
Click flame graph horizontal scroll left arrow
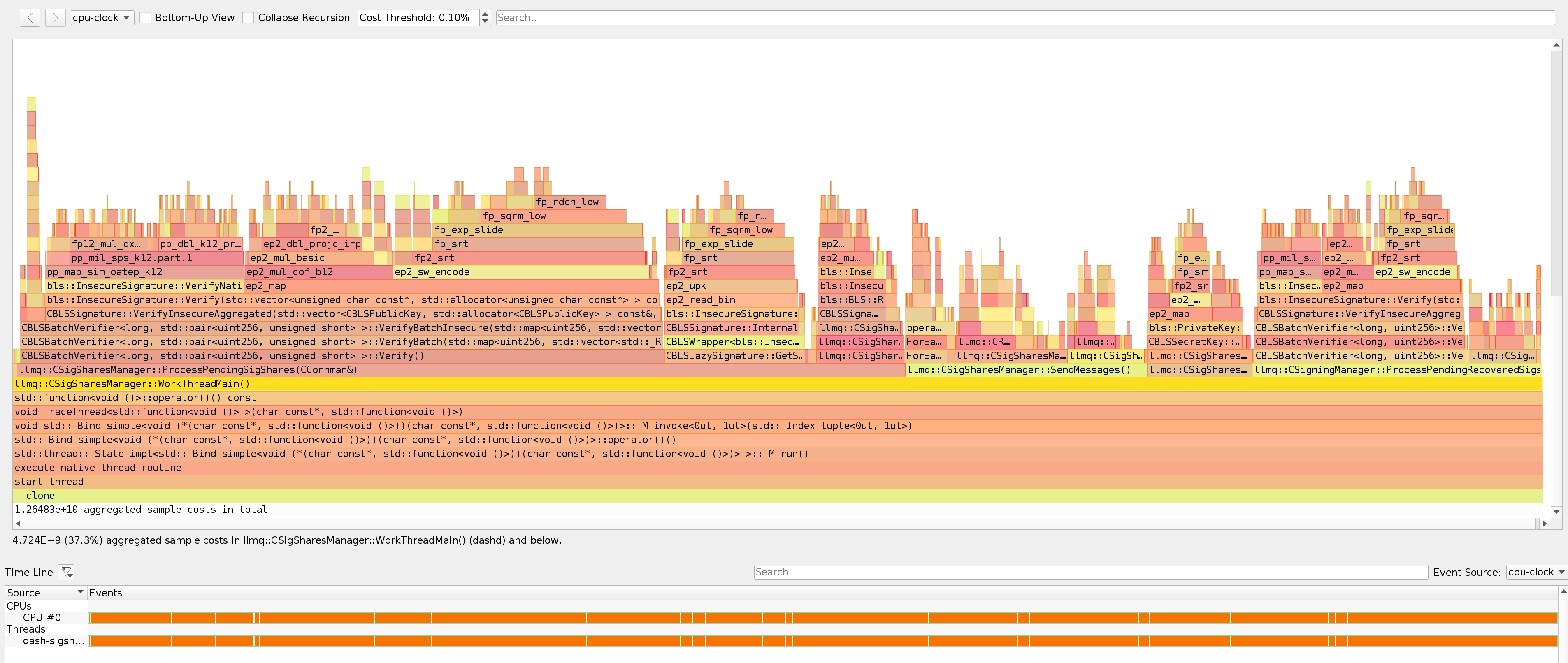[x=18, y=523]
